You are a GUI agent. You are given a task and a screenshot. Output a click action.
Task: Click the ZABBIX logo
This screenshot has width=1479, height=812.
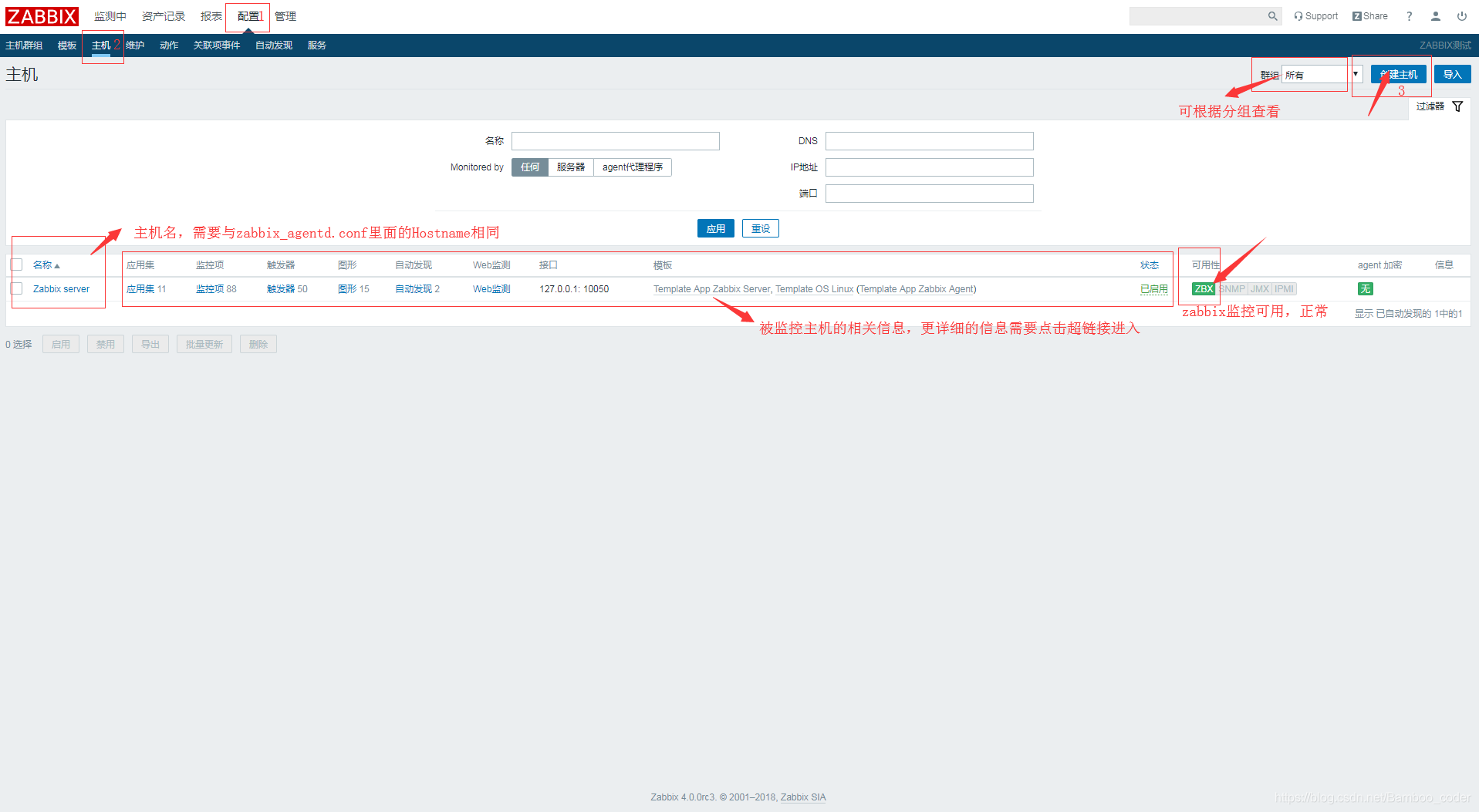(42, 16)
